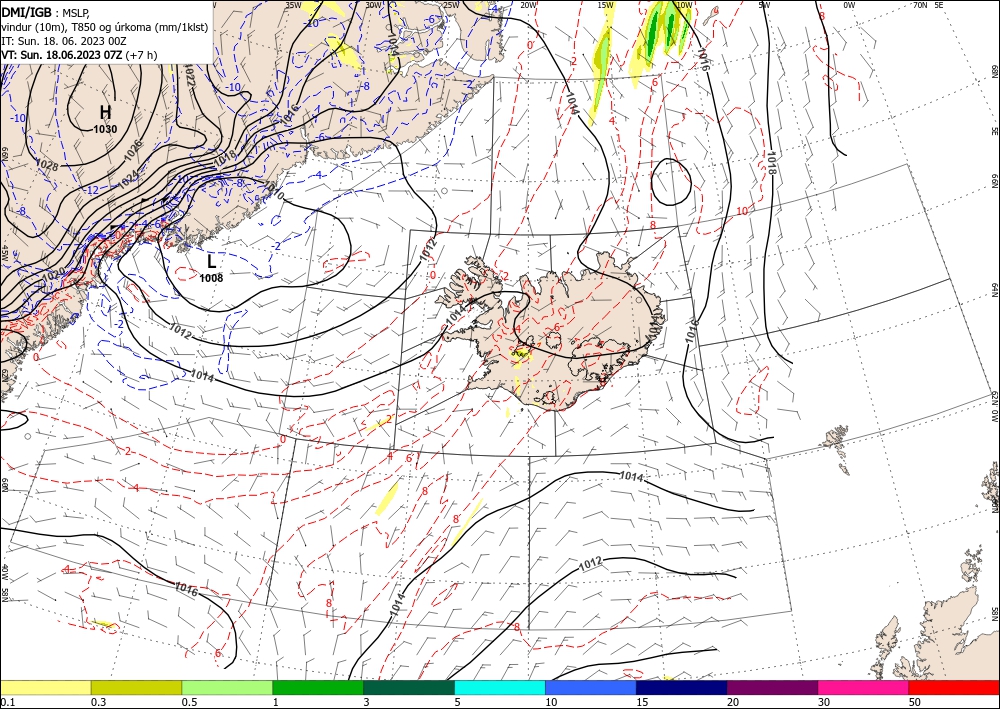Select the 1008 pressure value under L

point(211,278)
